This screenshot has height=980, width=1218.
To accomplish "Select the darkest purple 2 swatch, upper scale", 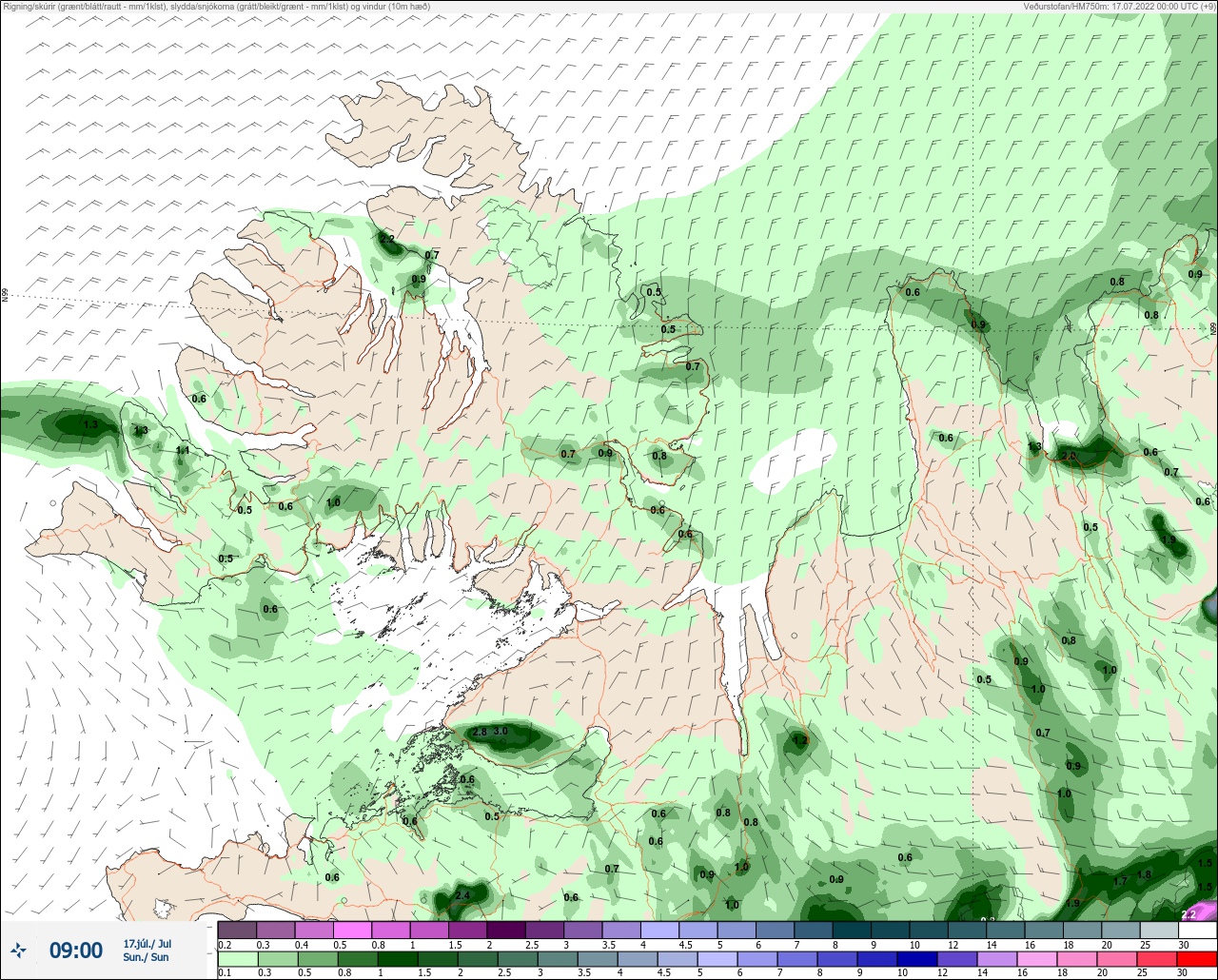I will coord(505,930).
